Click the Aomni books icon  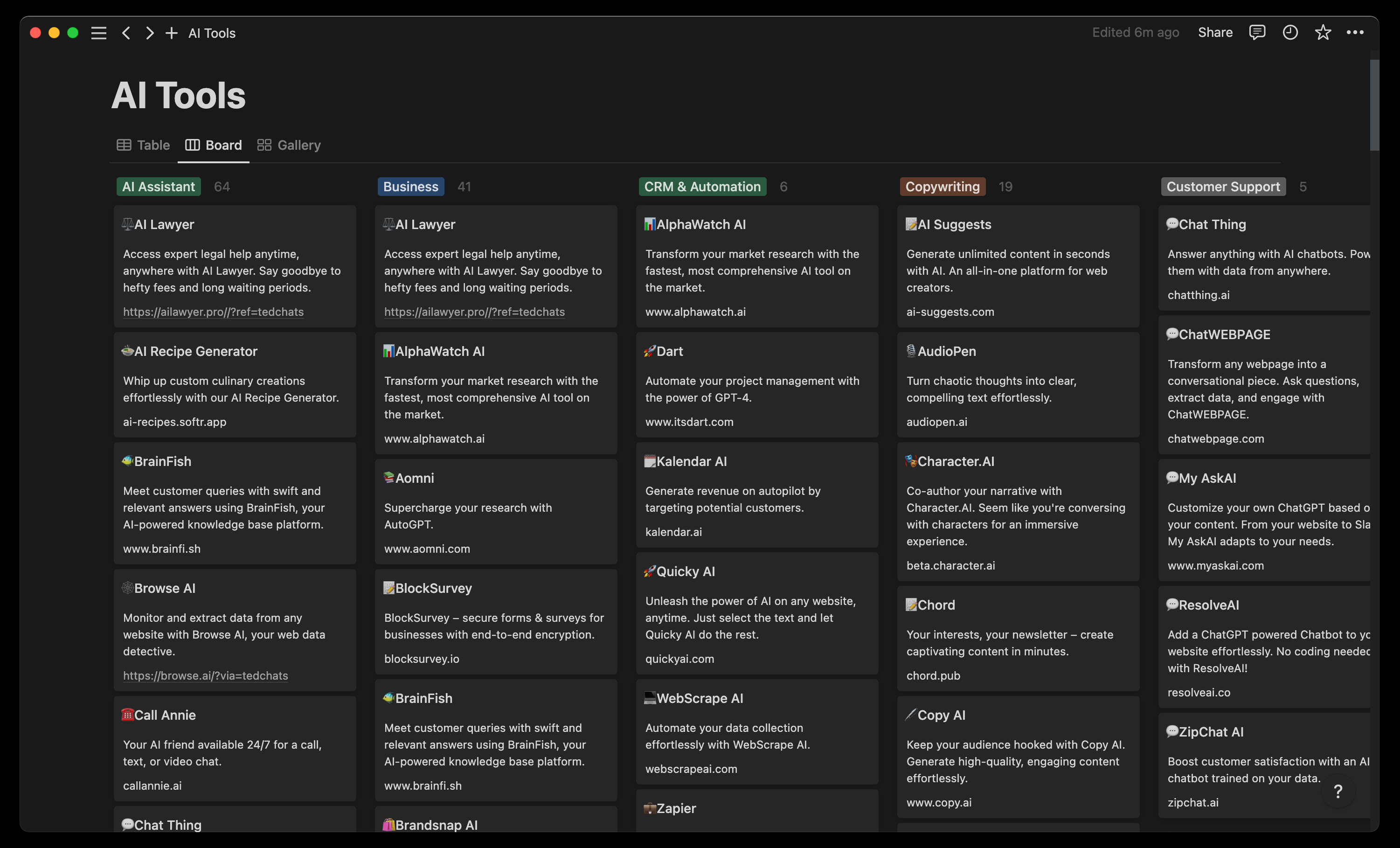389,478
